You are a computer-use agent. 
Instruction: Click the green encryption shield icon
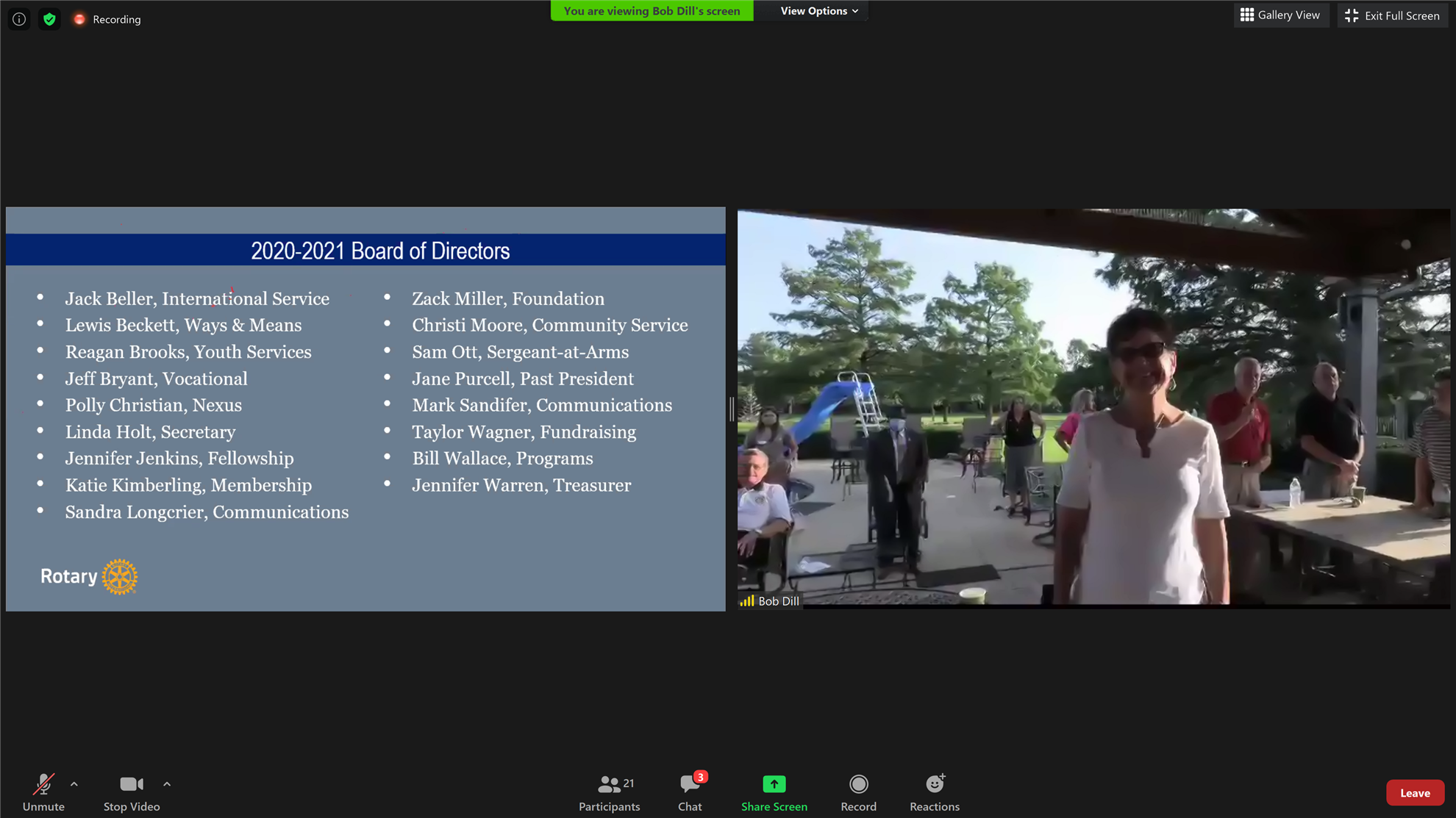[x=49, y=19]
